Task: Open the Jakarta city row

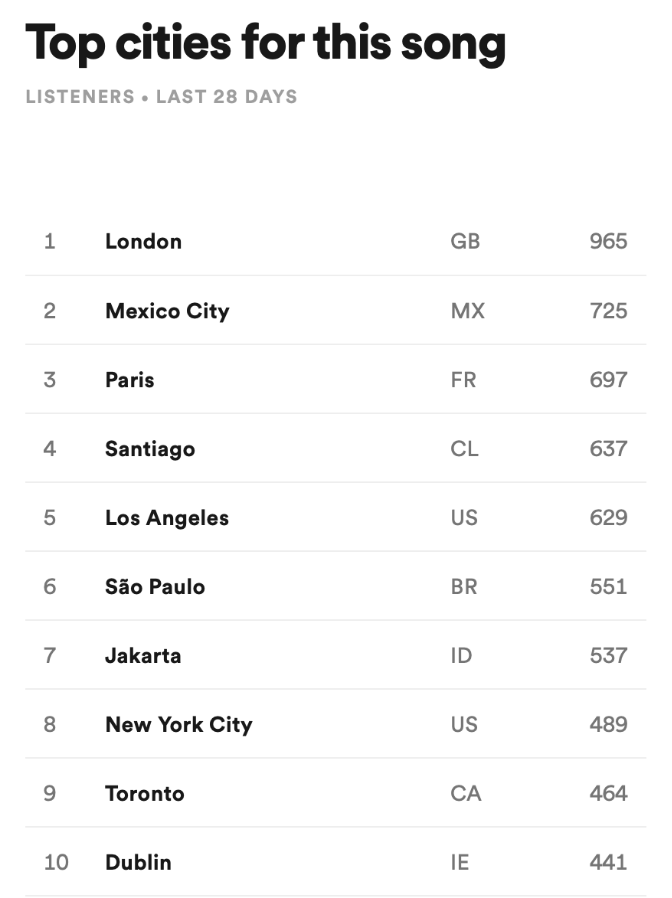Action: [143, 656]
